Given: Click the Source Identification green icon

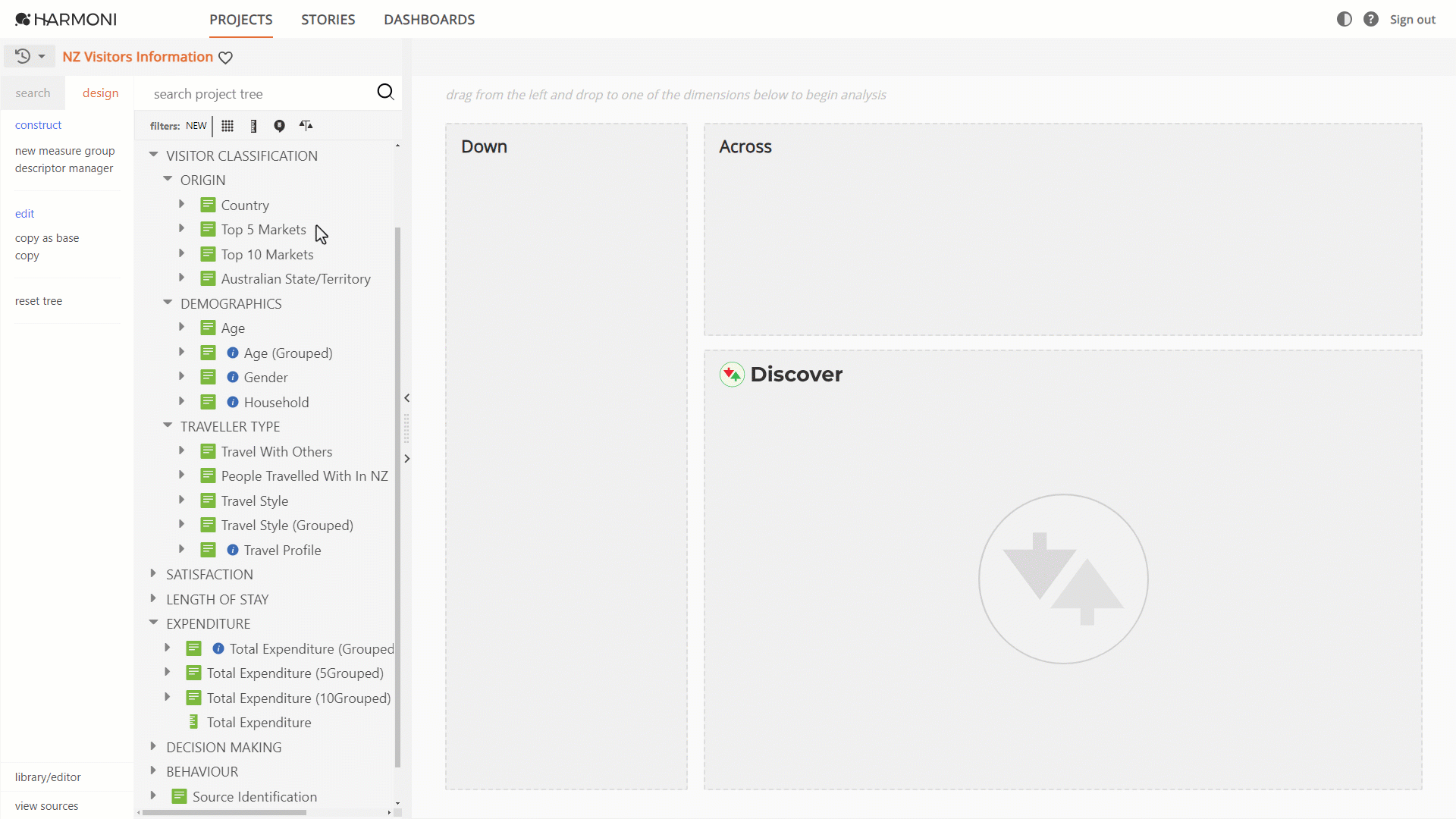Looking at the screenshot, I should click(x=179, y=796).
